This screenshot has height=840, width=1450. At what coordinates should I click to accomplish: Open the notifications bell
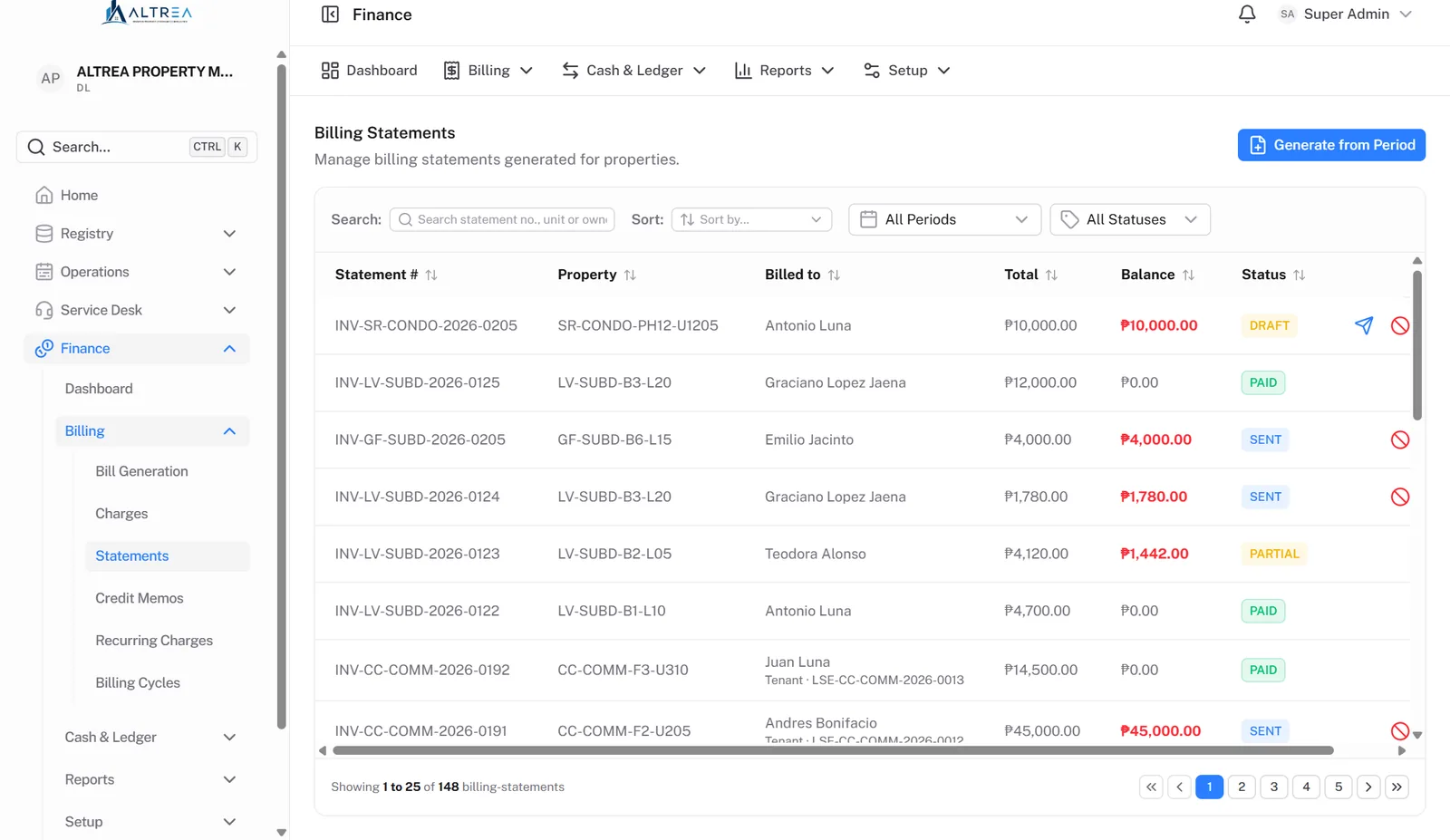point(1247,14)
